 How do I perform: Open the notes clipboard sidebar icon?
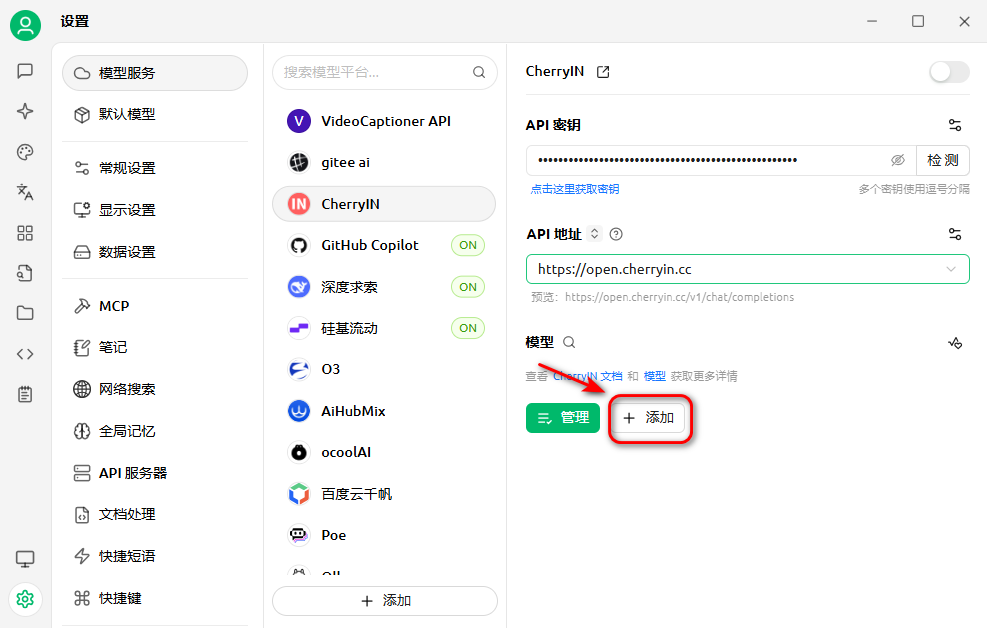tap(25, 394)
